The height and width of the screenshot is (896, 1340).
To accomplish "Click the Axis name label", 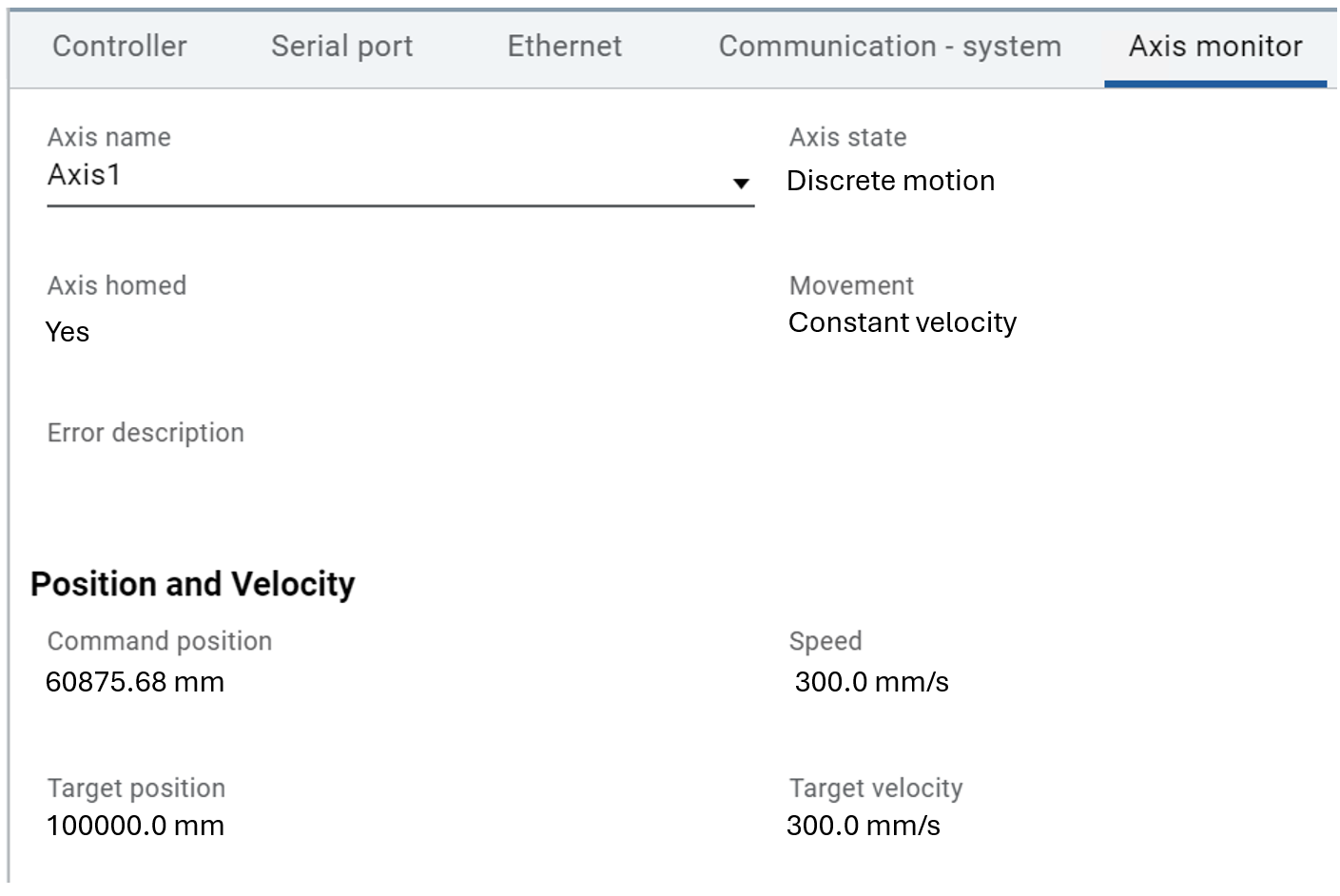I will point(109,137).
